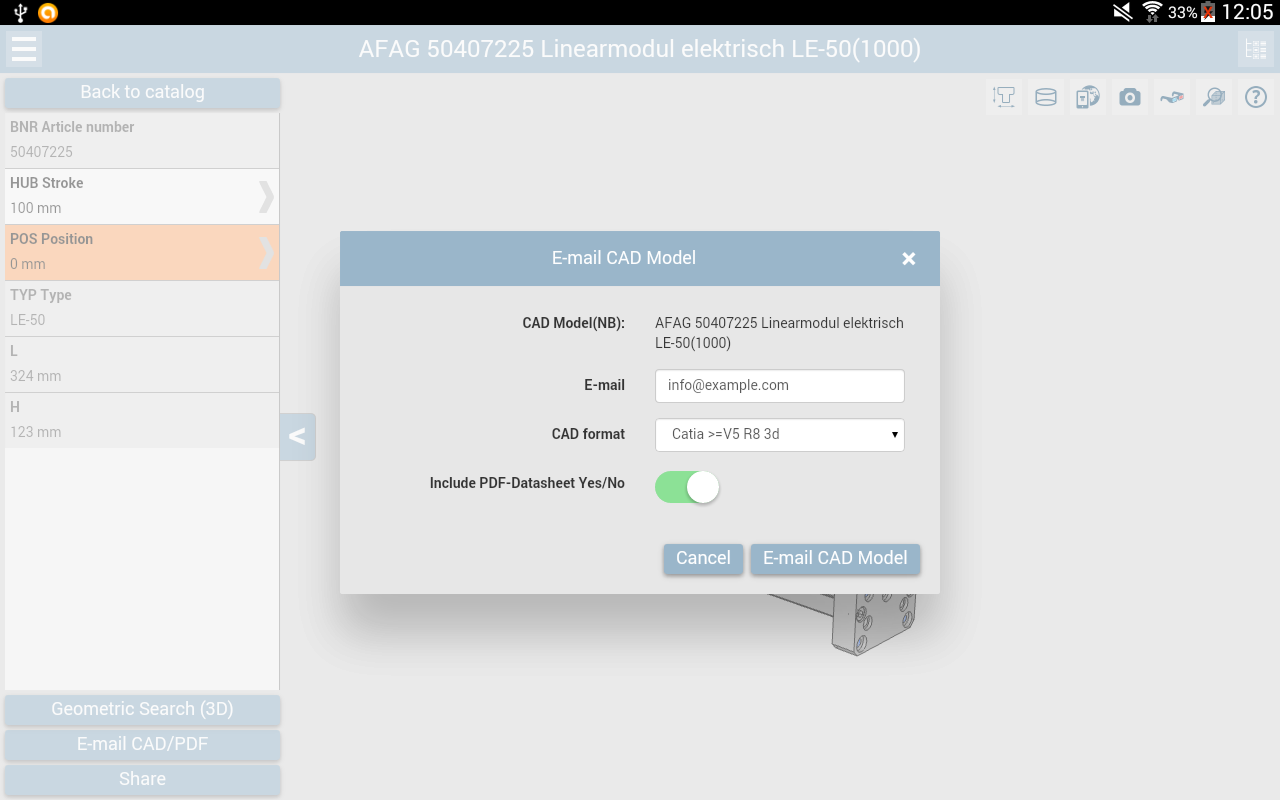The image size is (1280, 800).
Task: Cancel the e-mail dialog
Action: pos(703,559)
